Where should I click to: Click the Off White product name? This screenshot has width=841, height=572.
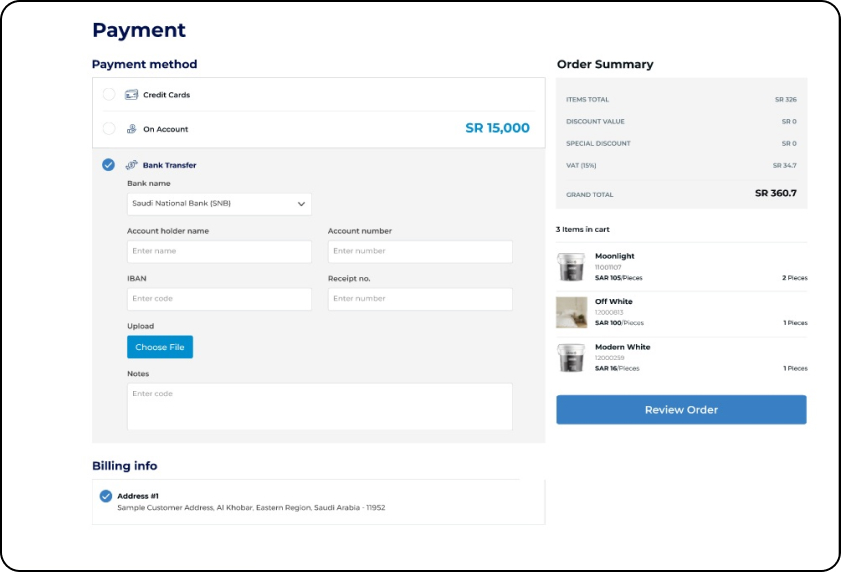pos(614,302)
